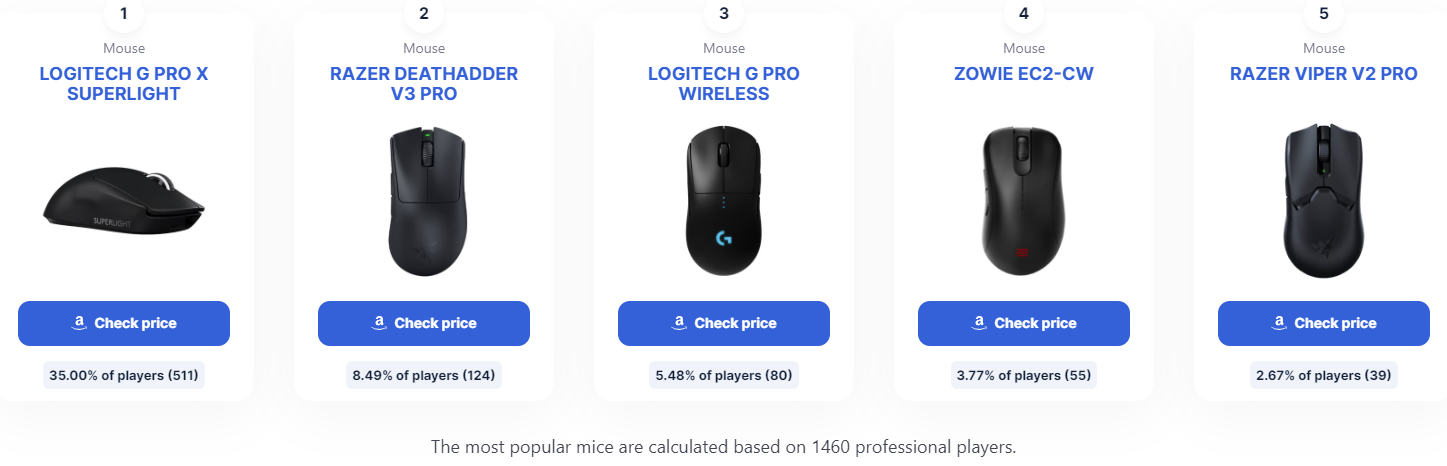Click the 2.67% of players (39) badge

pos(1324,376)
